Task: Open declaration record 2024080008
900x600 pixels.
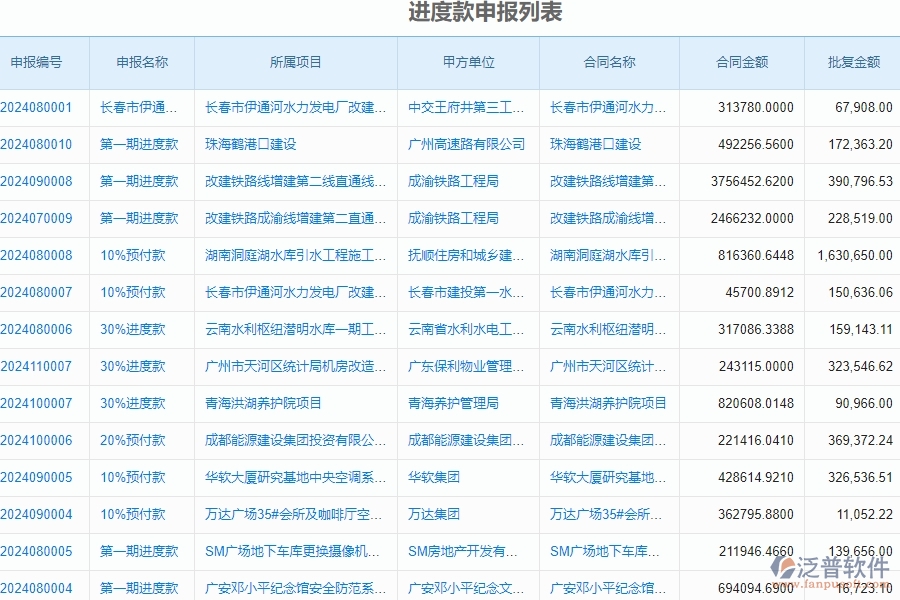Action: 43,255
